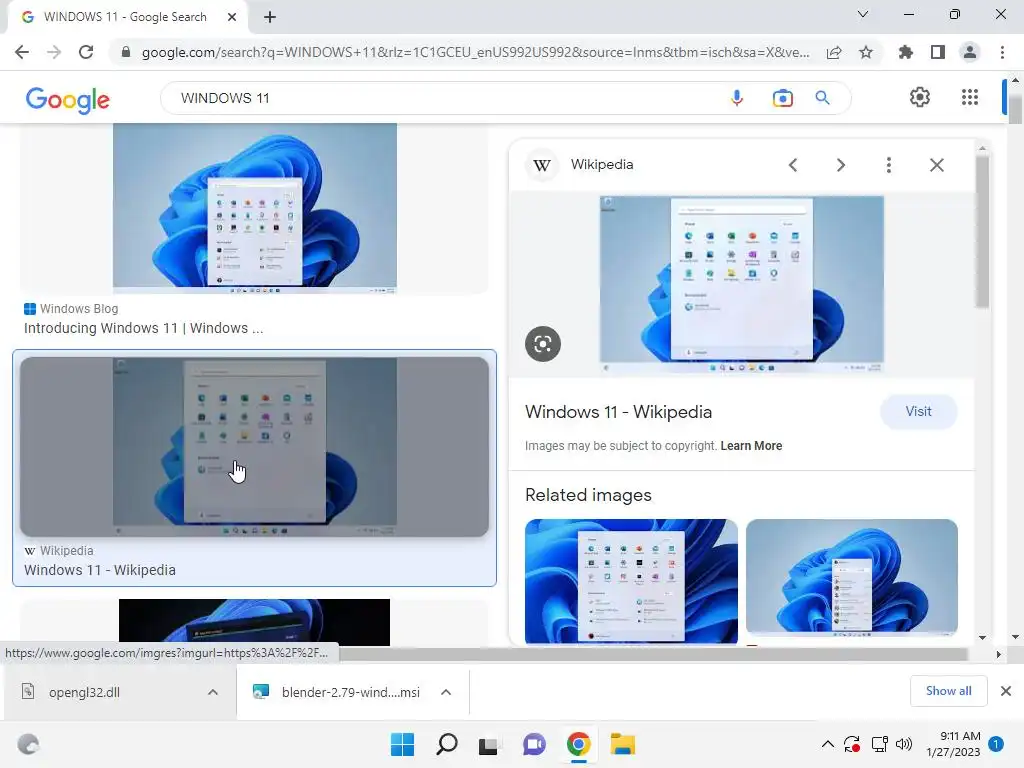Viewport: 1024px width, 768px height.
Task: Open large Wikipedia preview image
Action: point(742,284)
